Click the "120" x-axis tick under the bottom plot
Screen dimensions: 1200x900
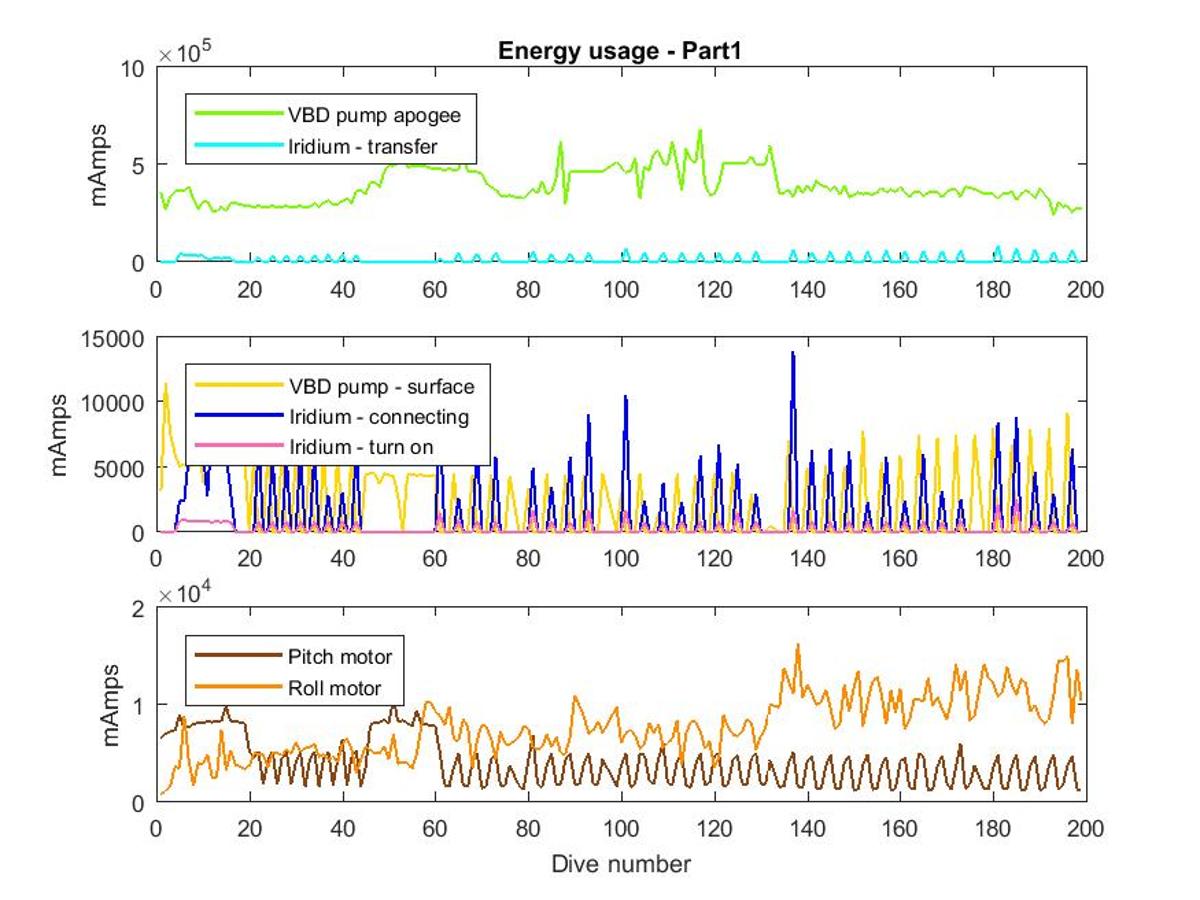(714, 828)
